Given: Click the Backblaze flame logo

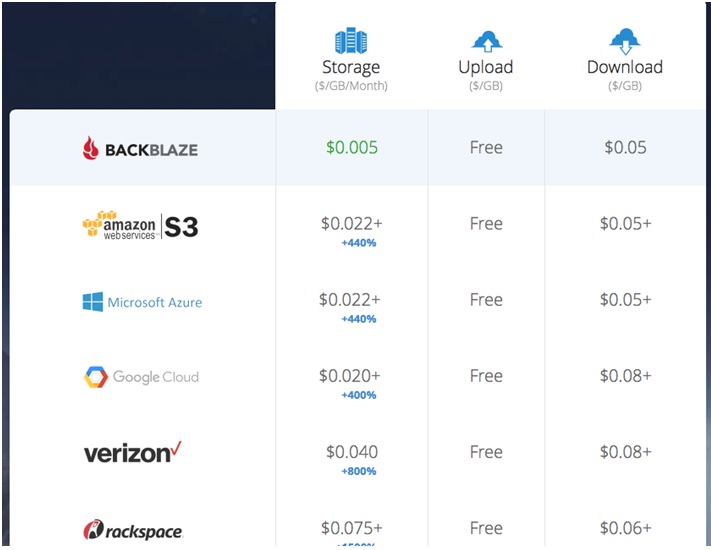Looking at the screenshot, I should pos(90,148).
